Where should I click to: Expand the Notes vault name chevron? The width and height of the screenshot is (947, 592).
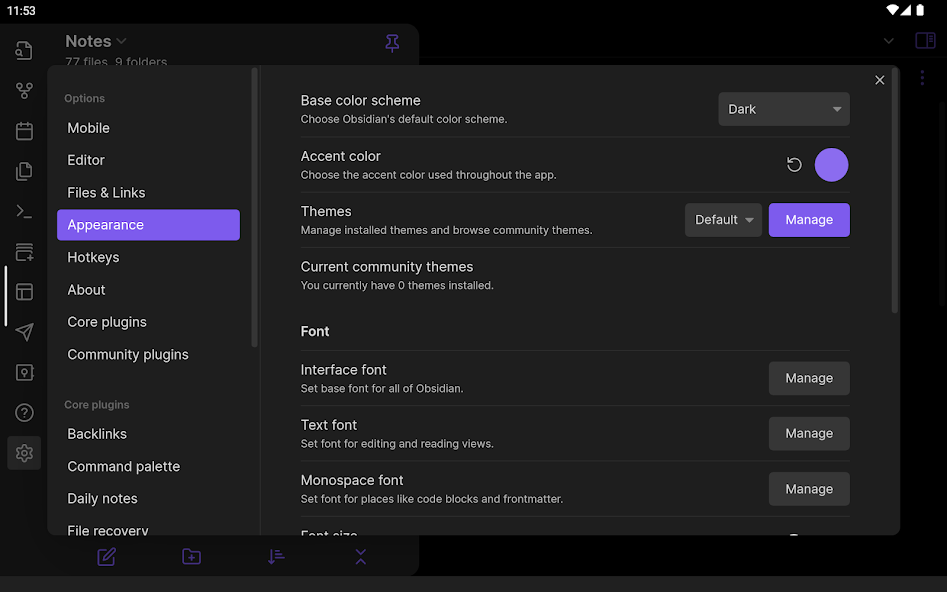(x=122, y=41)
